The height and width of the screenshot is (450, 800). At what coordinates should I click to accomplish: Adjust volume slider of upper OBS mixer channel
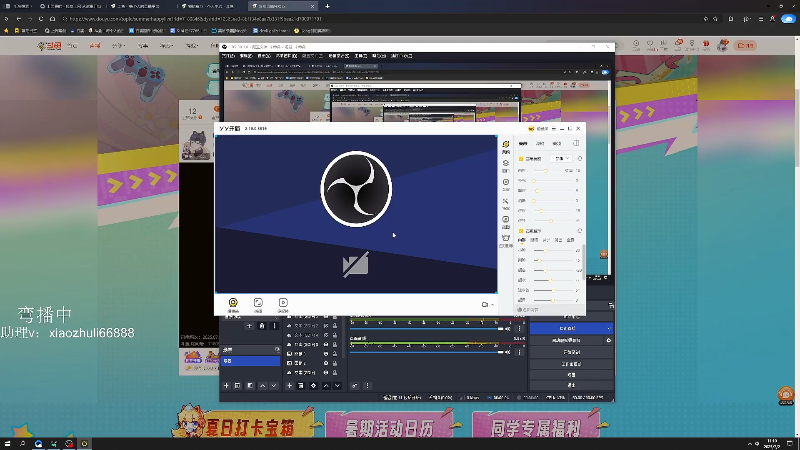426,329
